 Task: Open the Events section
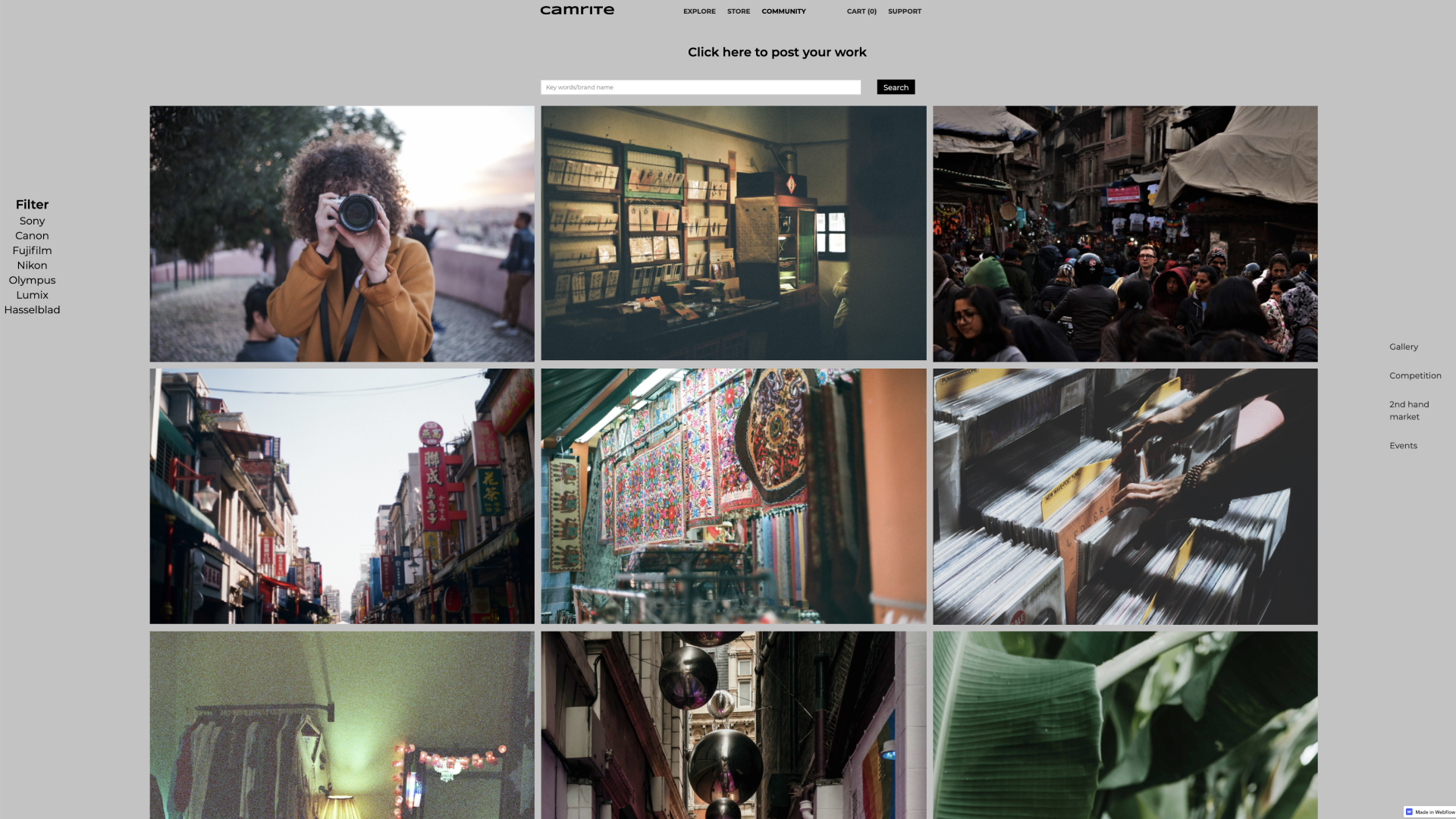(1402, 445)
